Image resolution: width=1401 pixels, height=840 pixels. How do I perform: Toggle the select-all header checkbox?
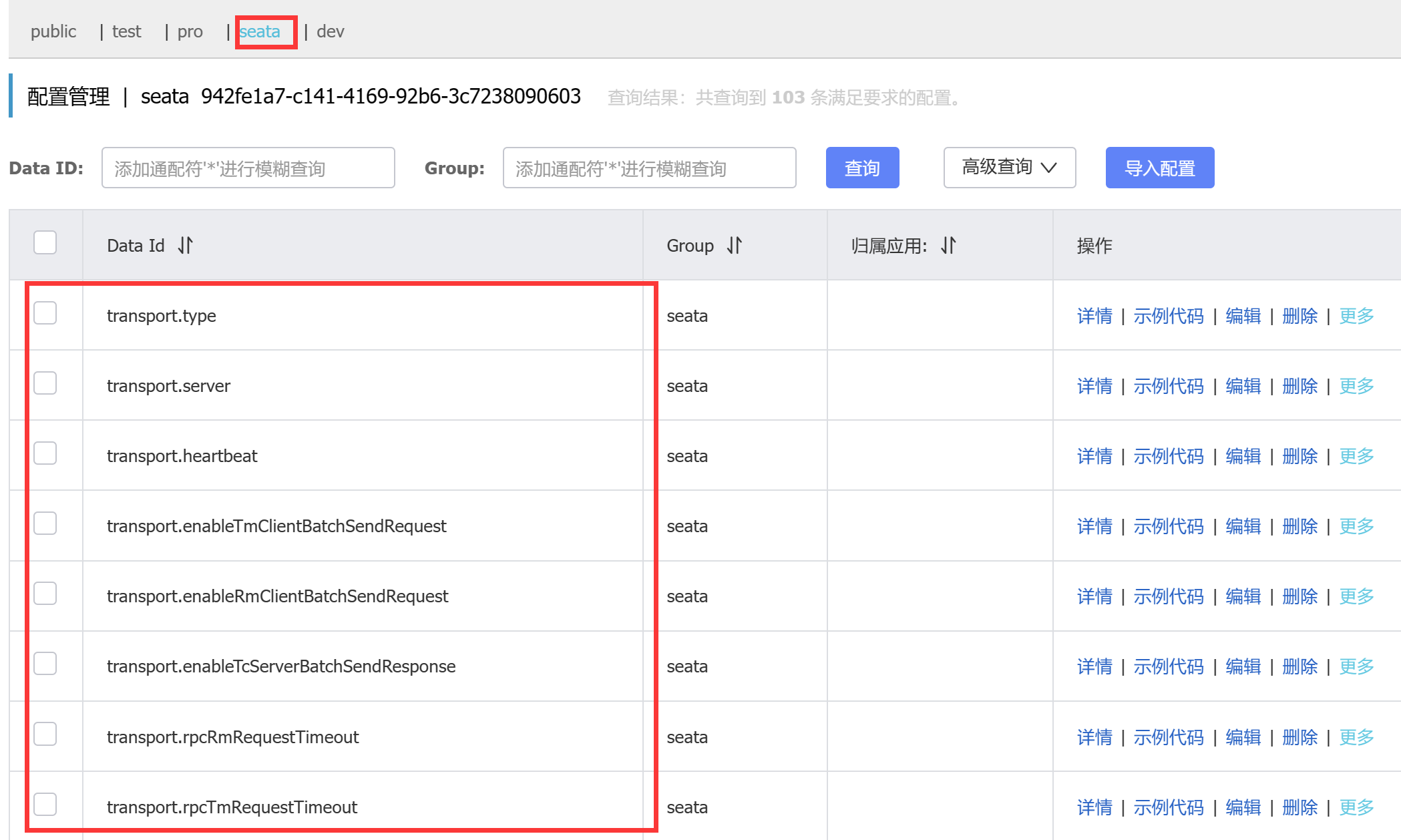click(x=45, y=242)
